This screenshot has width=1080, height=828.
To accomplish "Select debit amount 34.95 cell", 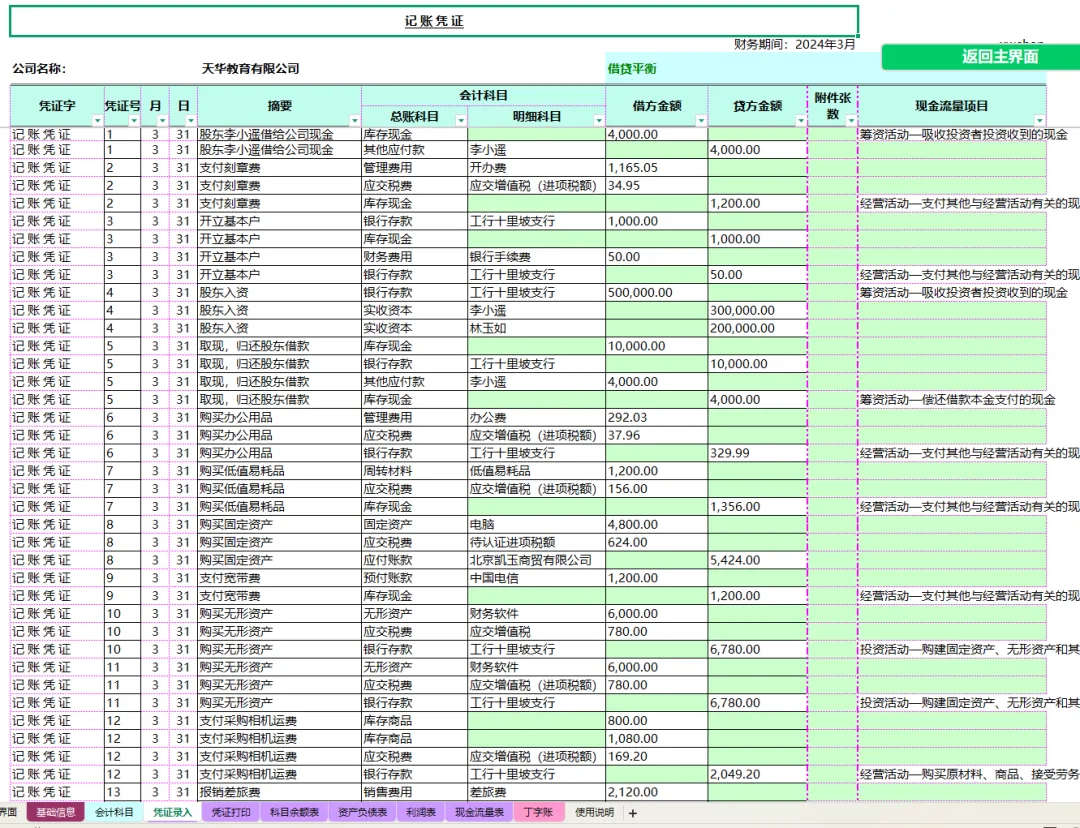I will (656, 185).
